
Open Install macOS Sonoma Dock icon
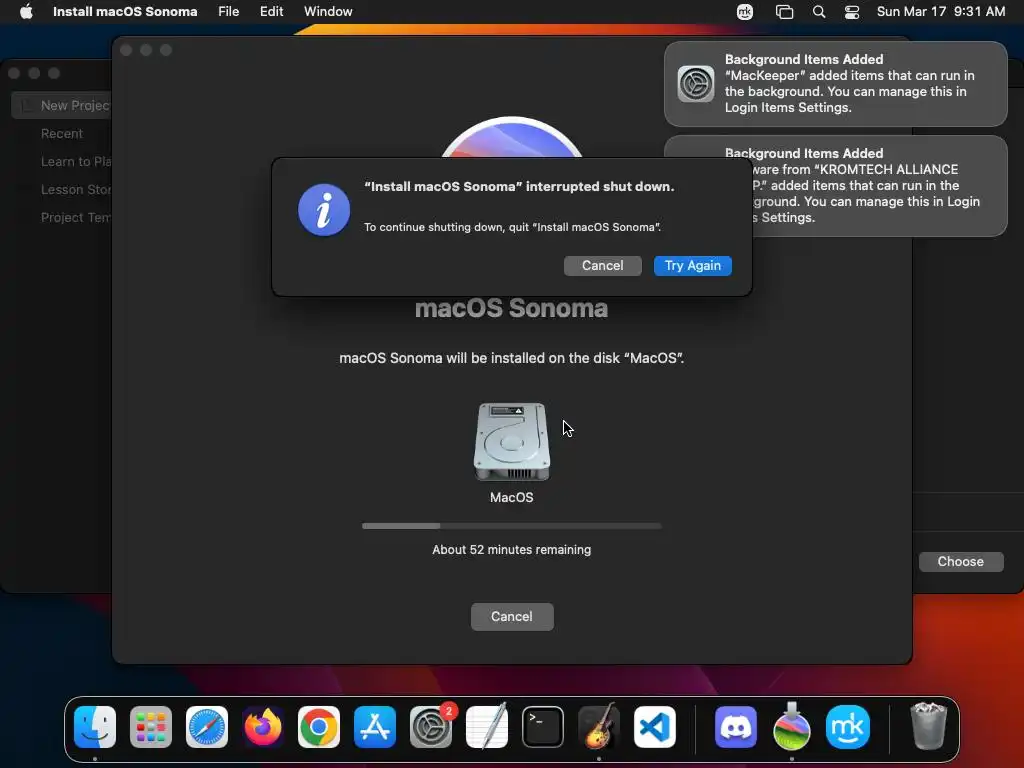click(792, 727)
